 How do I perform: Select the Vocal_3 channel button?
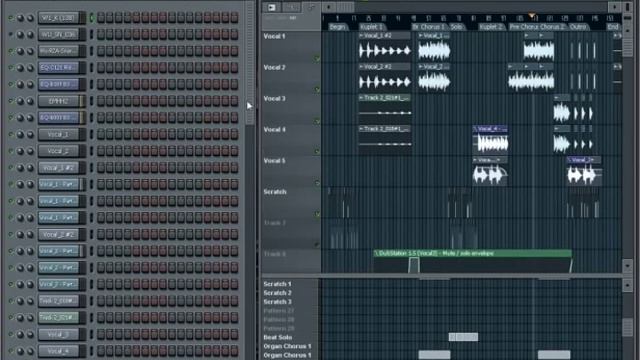tap(59, 334)
